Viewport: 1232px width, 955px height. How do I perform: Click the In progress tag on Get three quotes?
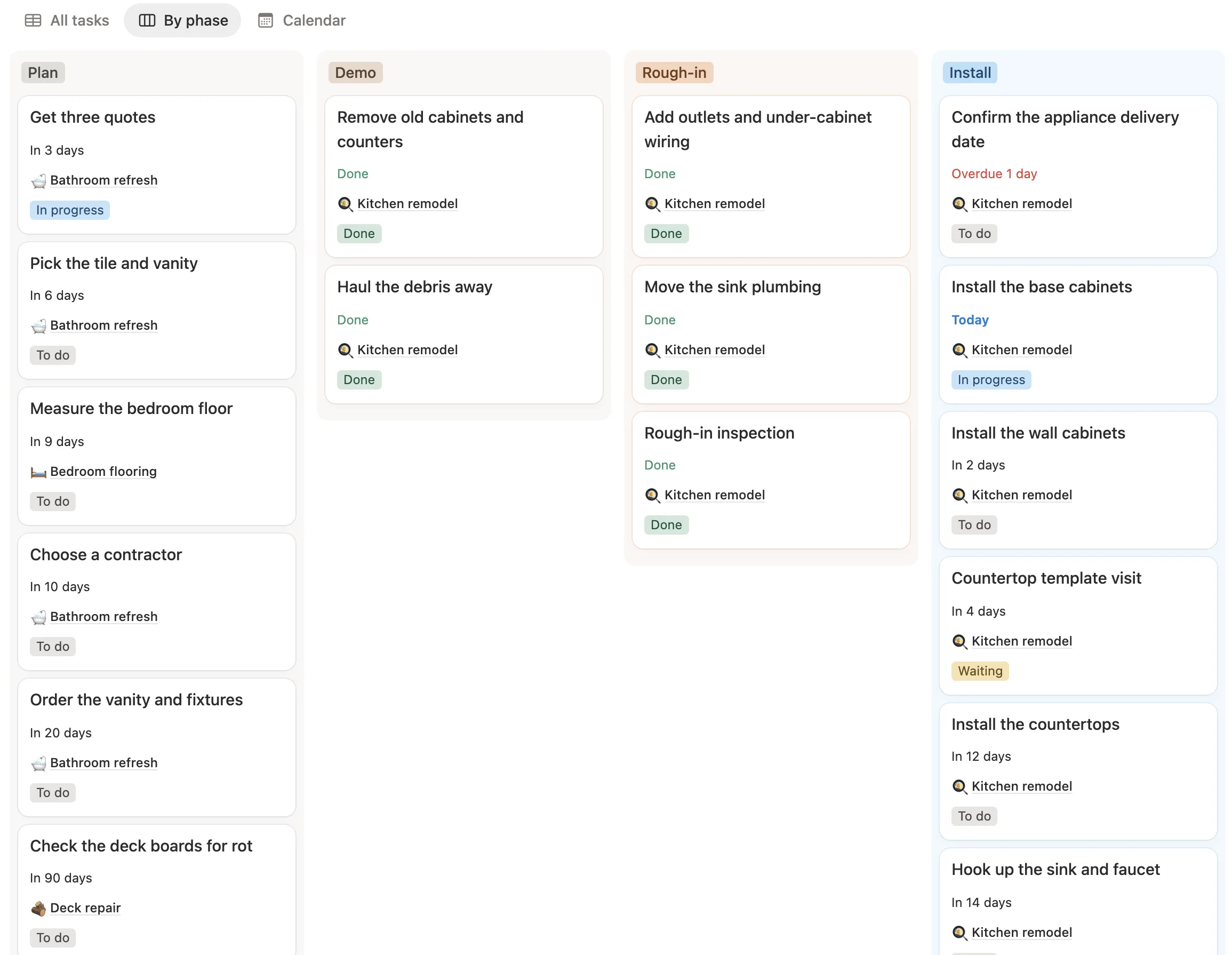point(70,211)
